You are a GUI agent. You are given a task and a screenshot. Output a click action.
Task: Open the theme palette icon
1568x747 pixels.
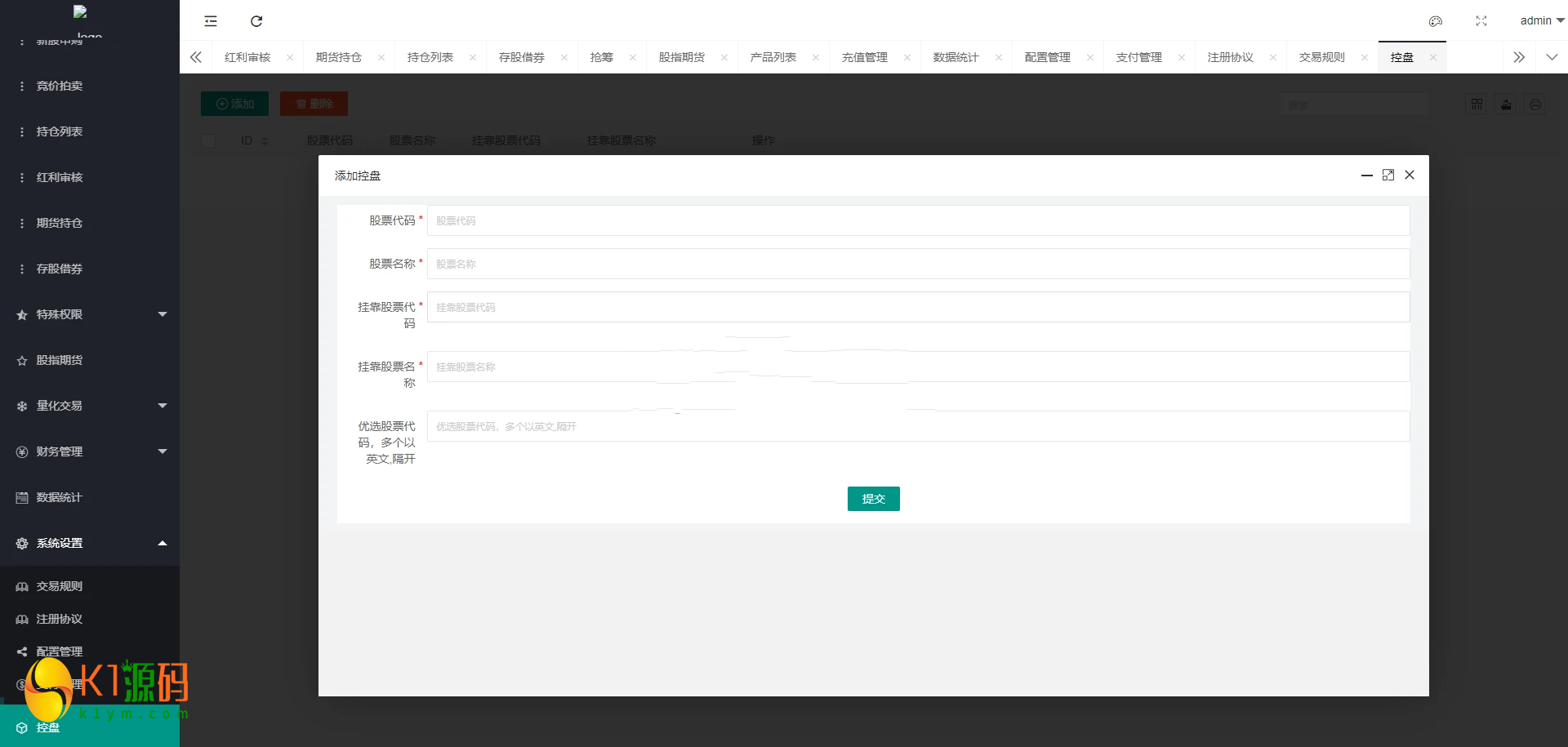point(1436,21)
